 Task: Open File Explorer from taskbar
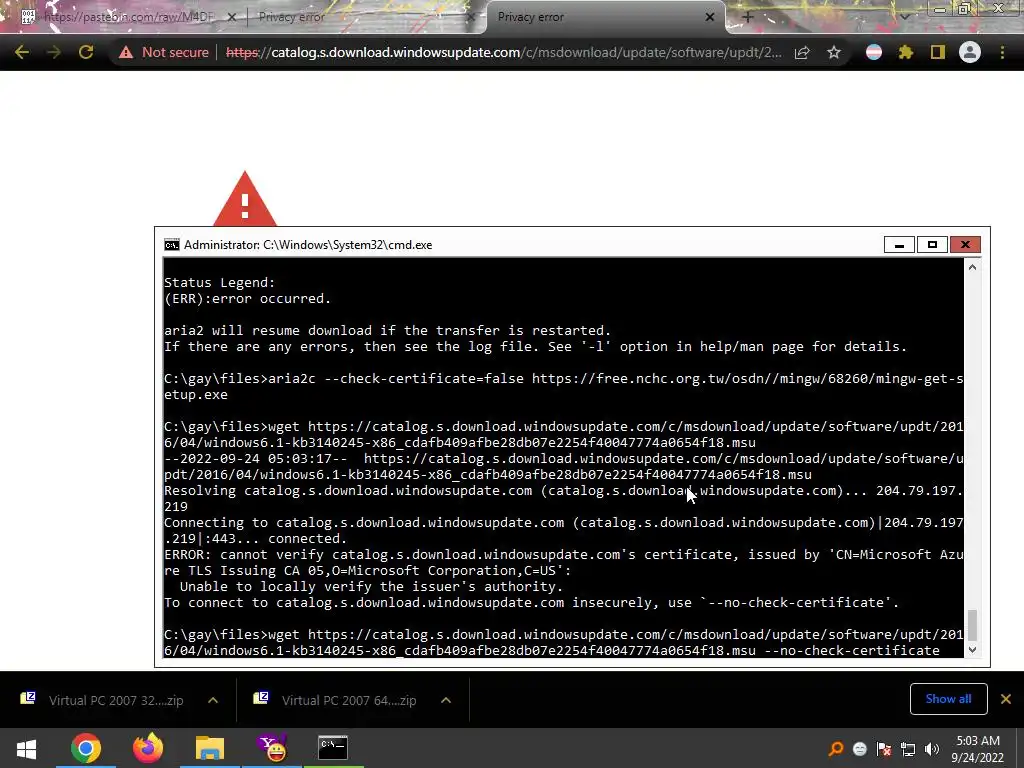click(210, 748)
